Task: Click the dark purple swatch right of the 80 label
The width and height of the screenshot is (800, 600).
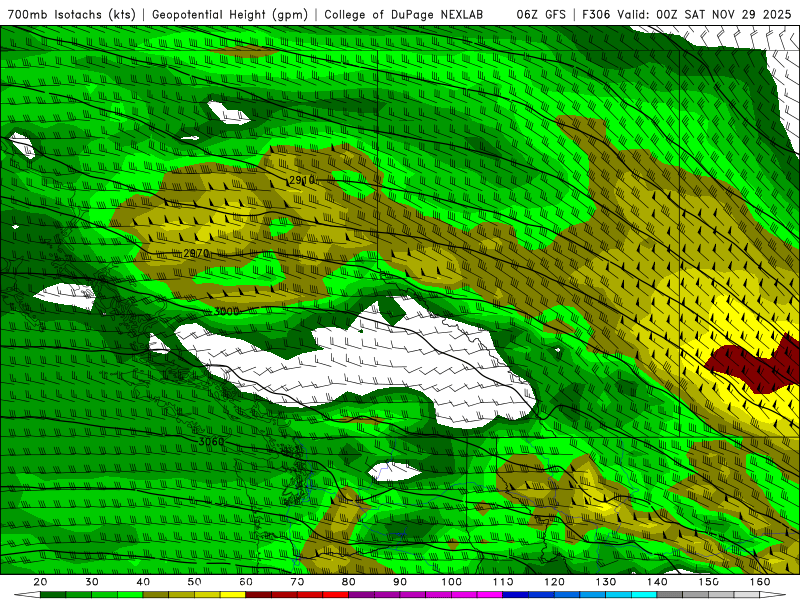Action: [x=361, y=594]
